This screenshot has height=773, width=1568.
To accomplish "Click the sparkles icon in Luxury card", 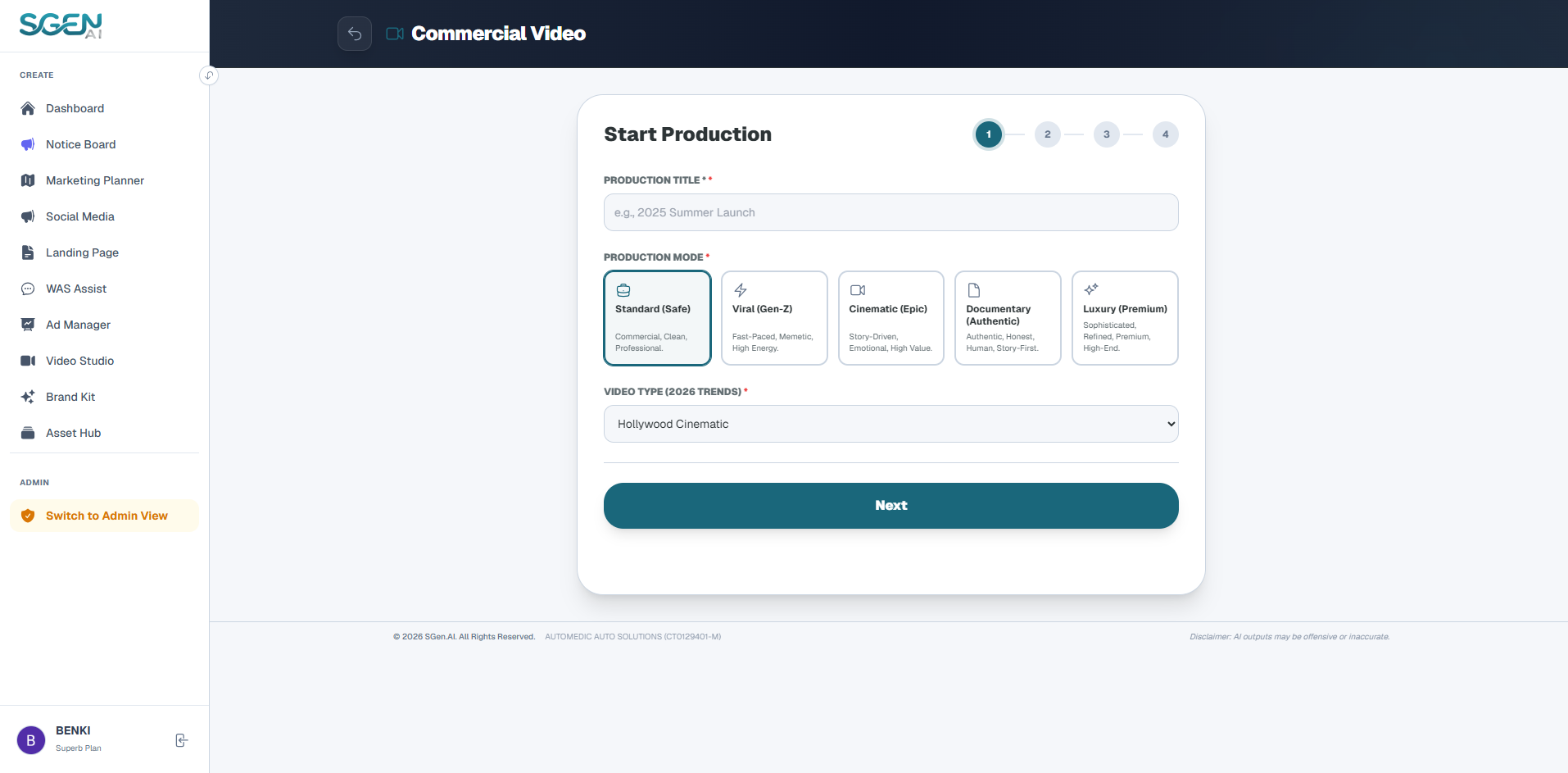I will pos(1091,289).
